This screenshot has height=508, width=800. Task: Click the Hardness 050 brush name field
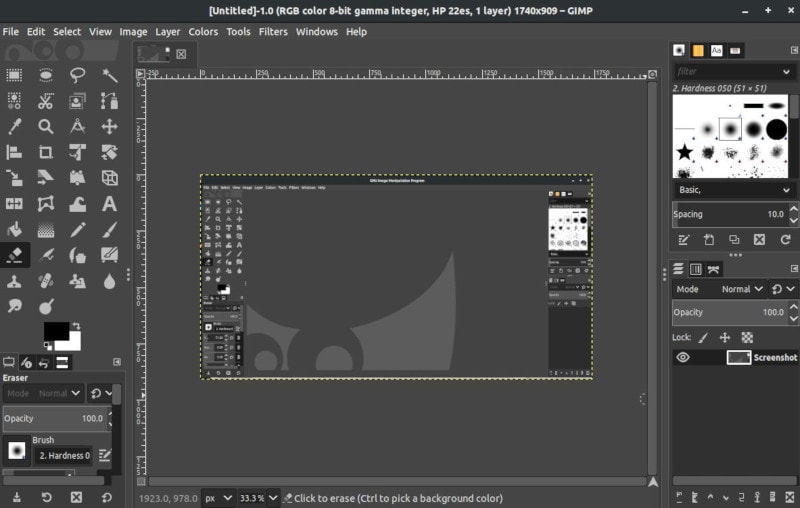coord(64,456)
